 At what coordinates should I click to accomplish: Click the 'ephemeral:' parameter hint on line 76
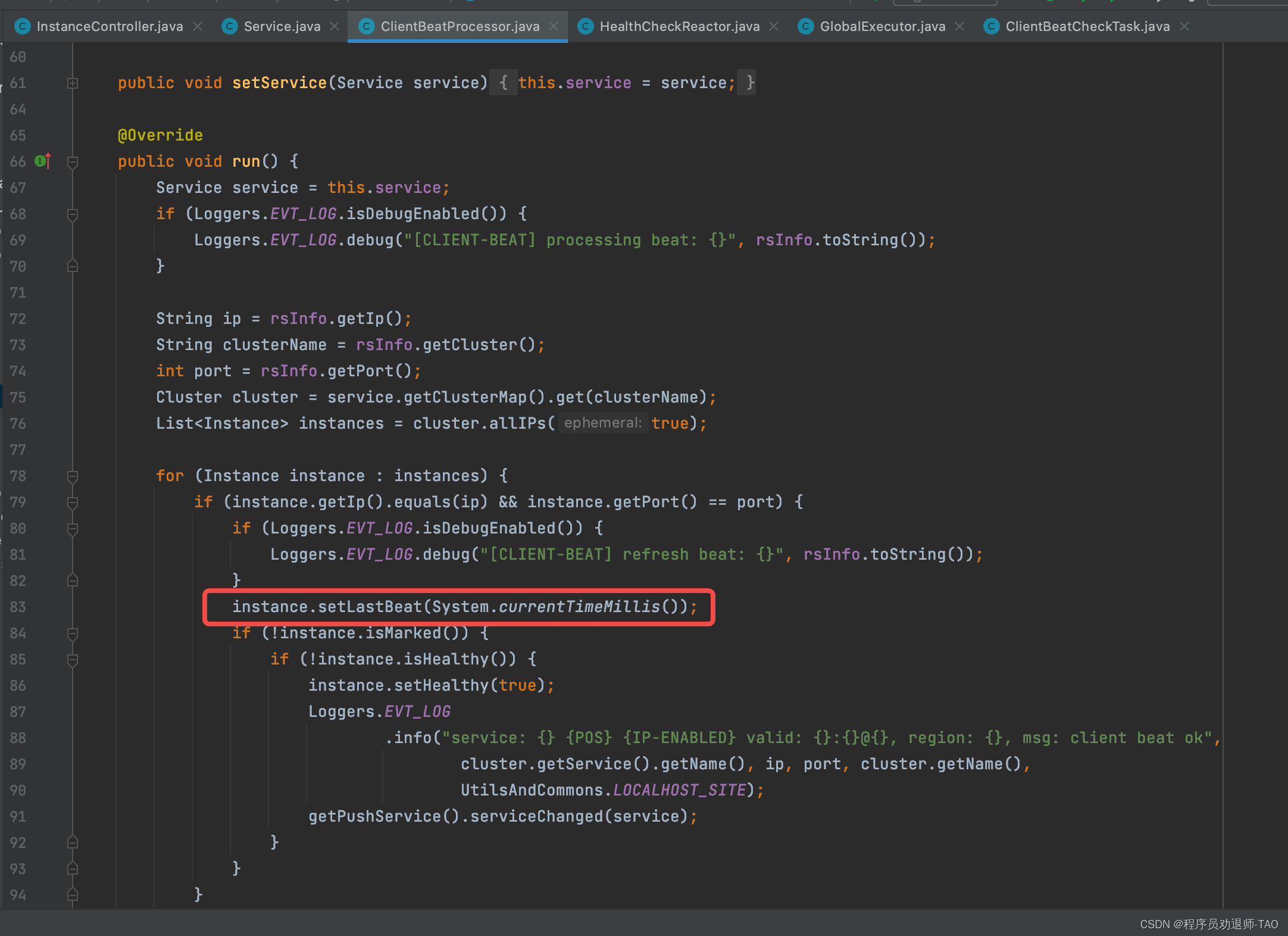pos(602,423)
